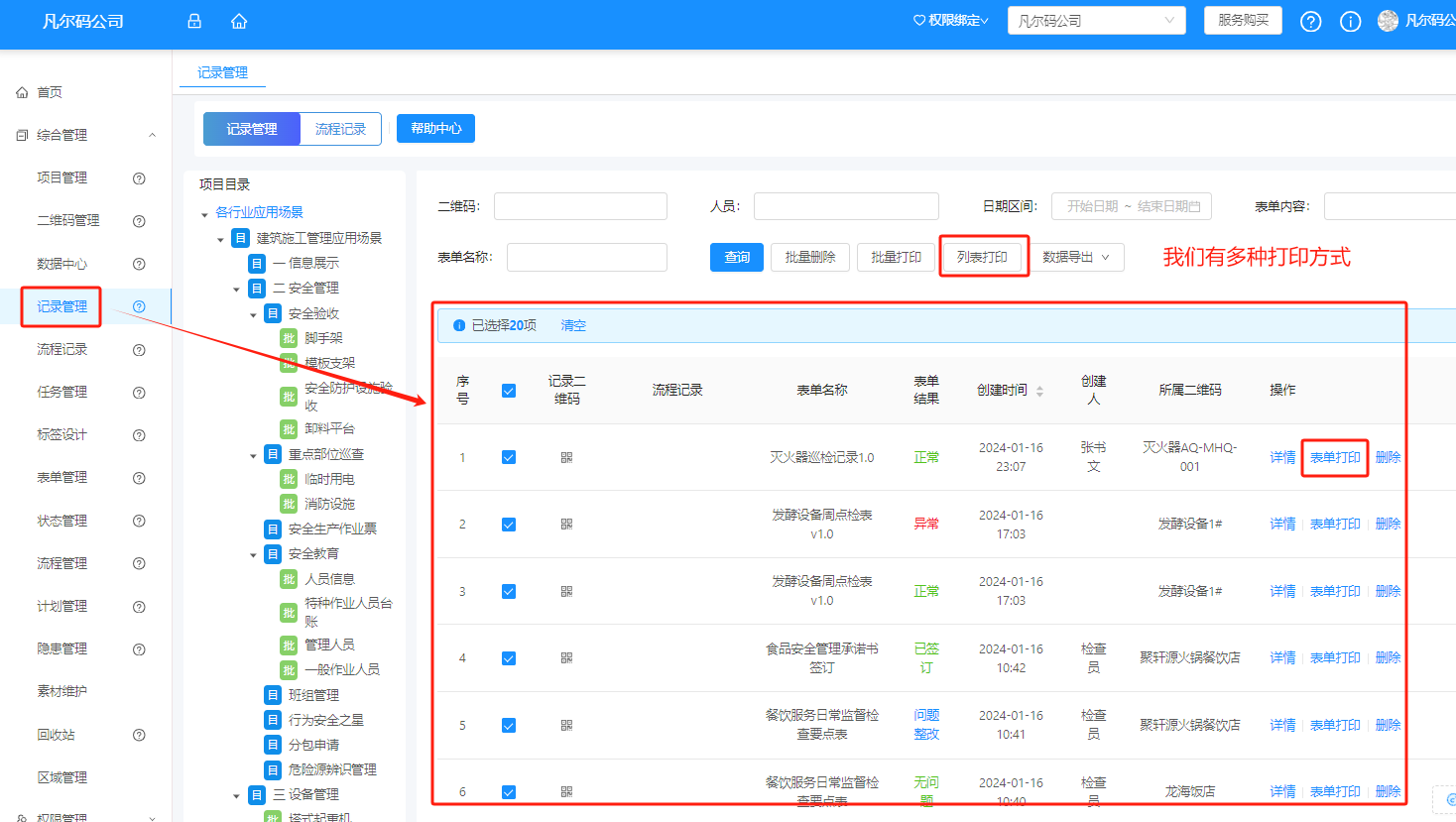
Task: Click the info icon in the top bar
Action: click(1350, 20)
